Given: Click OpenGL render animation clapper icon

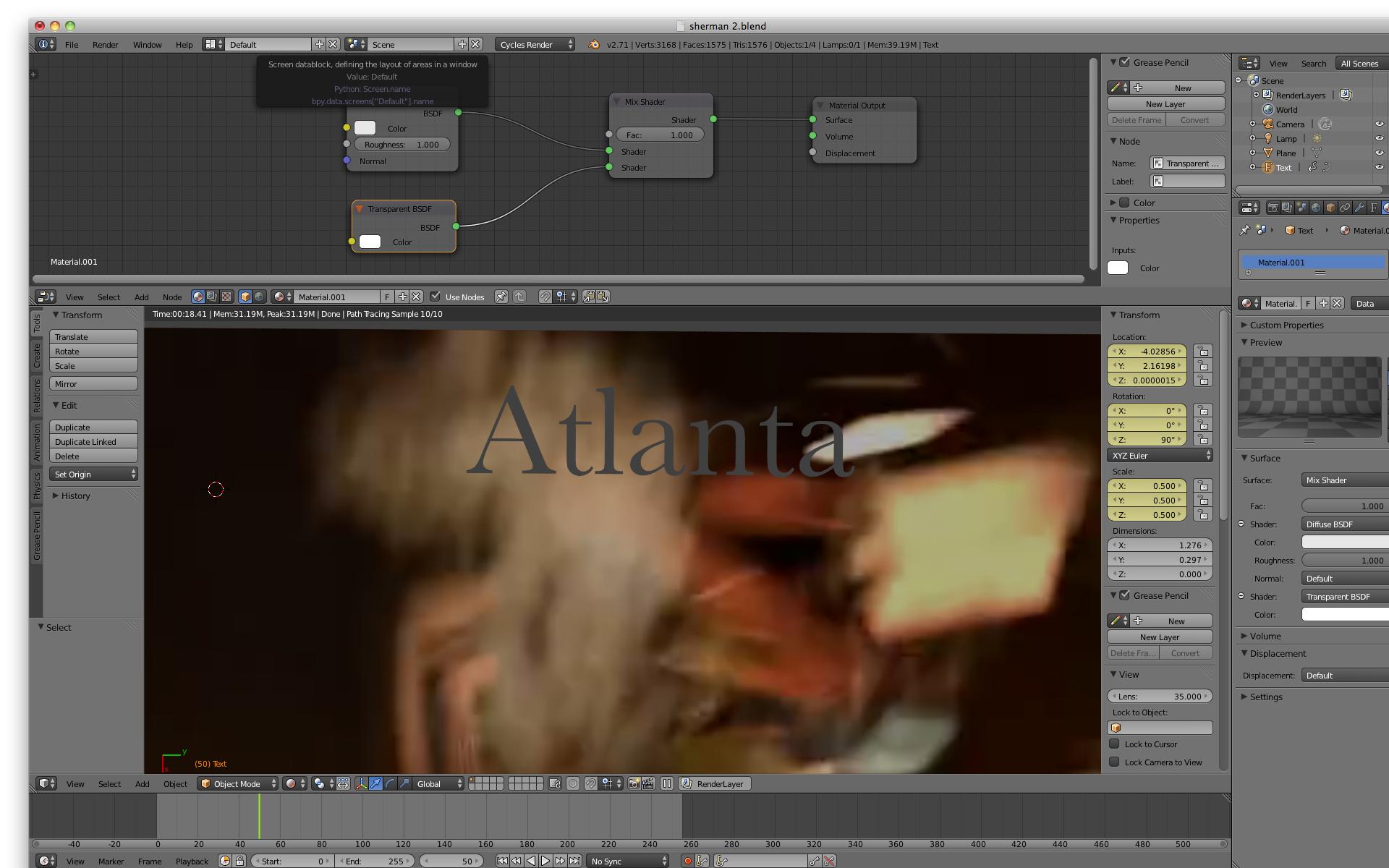Looking at the screenshot, I should point(648,783).
